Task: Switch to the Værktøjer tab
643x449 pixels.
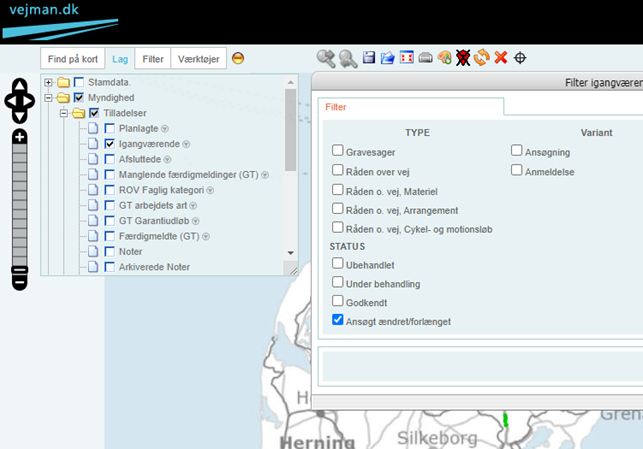Action: coord(198,59)
